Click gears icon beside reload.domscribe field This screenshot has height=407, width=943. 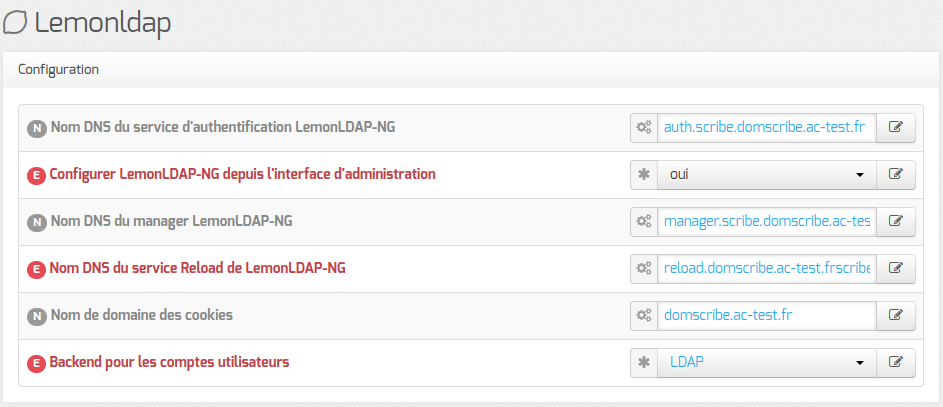click(x=644, y=268)
